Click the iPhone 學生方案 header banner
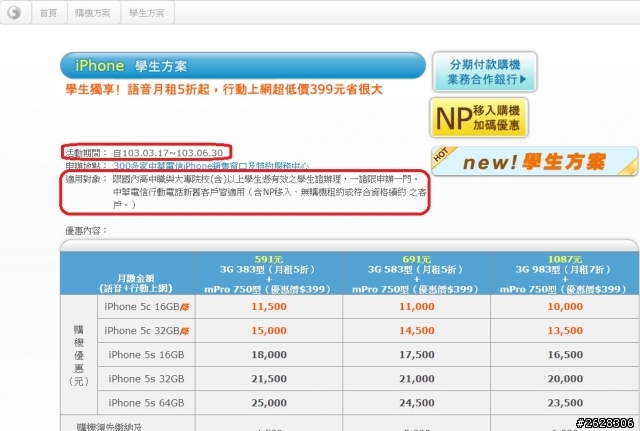The height and width of the screenshot is (431, 640). pos(243,65)
